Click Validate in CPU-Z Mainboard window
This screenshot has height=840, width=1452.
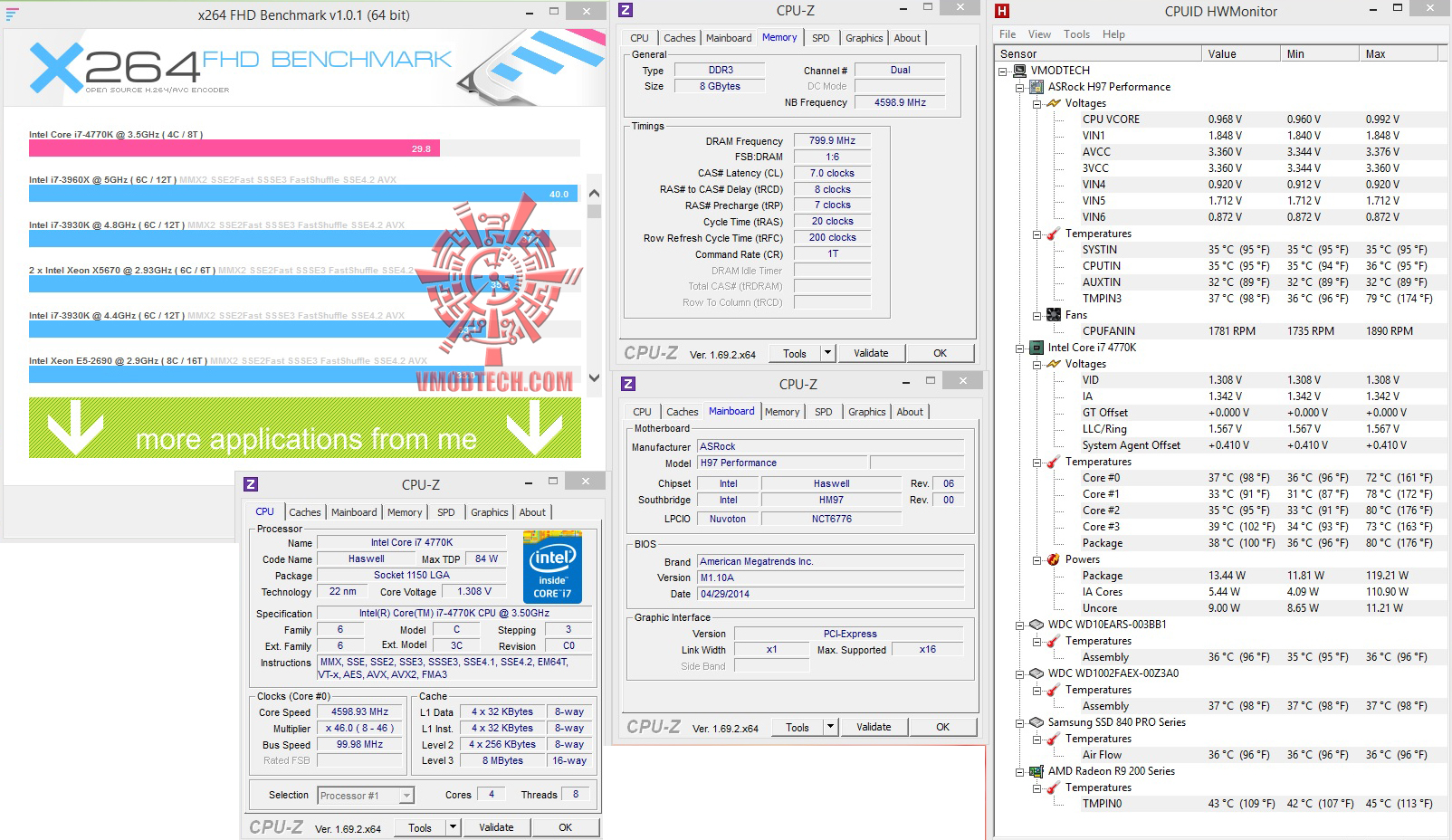[874, 727]
